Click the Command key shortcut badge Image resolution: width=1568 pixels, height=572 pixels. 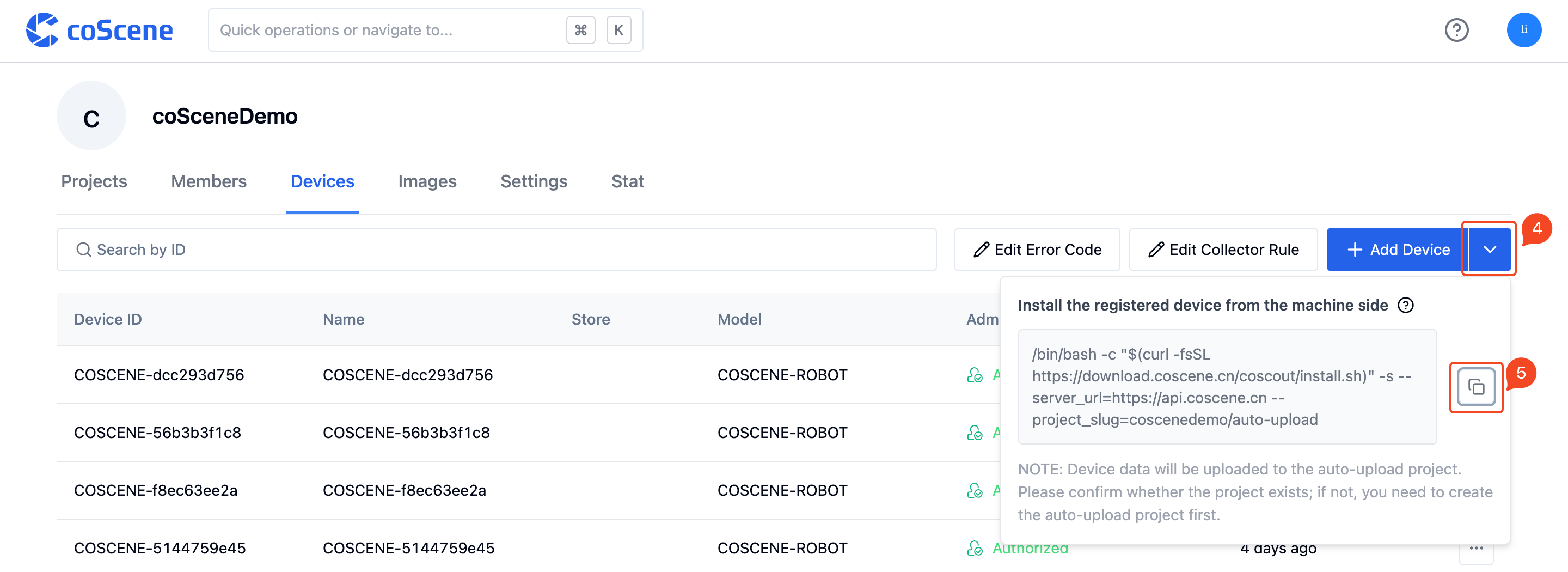coord(581,30)
